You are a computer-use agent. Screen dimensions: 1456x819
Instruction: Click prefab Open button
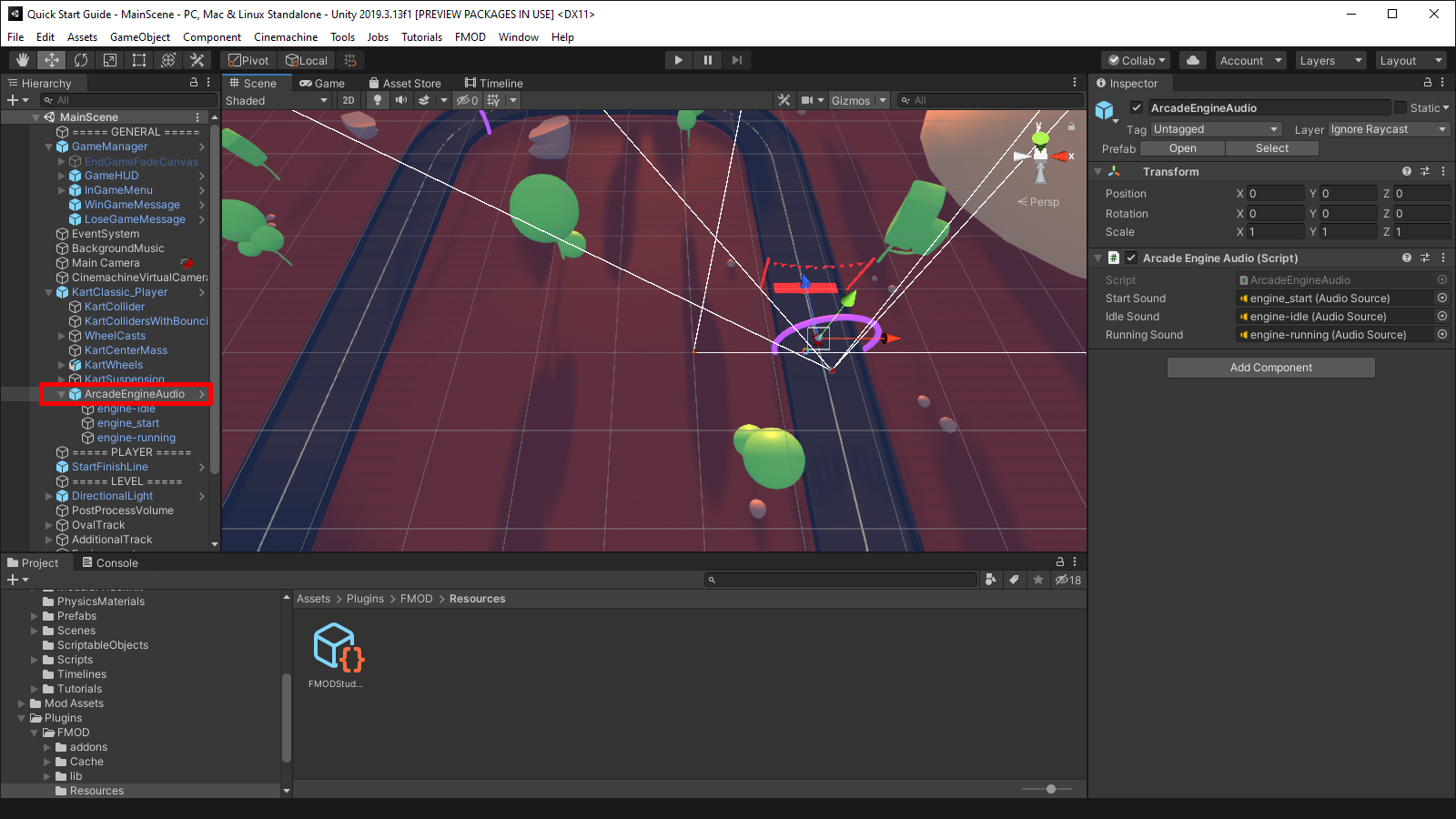1183,148
